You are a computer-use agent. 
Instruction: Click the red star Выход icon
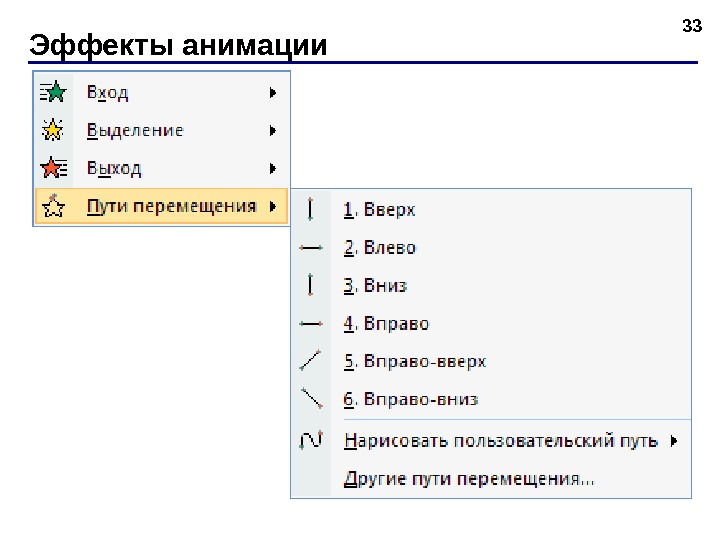53,167
